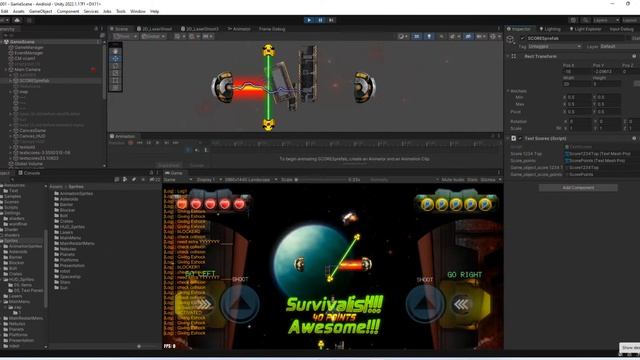The image size is (640, 360).
Task: Collapse Main Camera in the Hierarchy
Action: pyautogui.click(x=6, y=70)
